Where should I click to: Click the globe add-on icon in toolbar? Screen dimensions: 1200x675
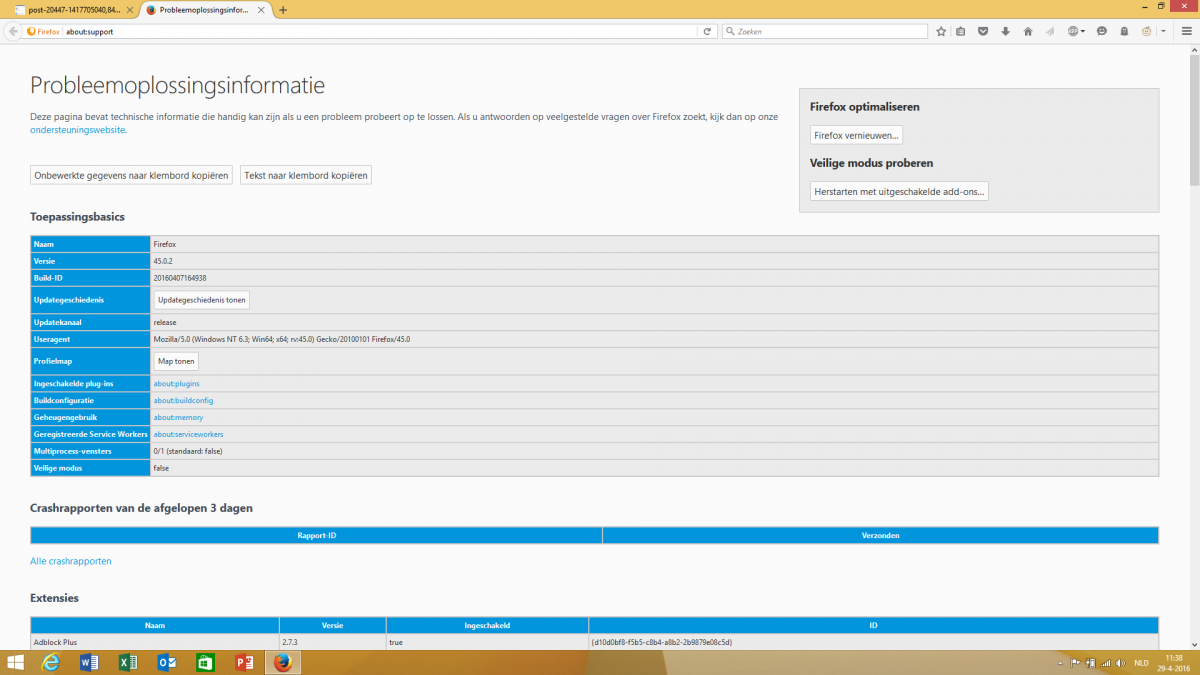tap(1072, 31)
